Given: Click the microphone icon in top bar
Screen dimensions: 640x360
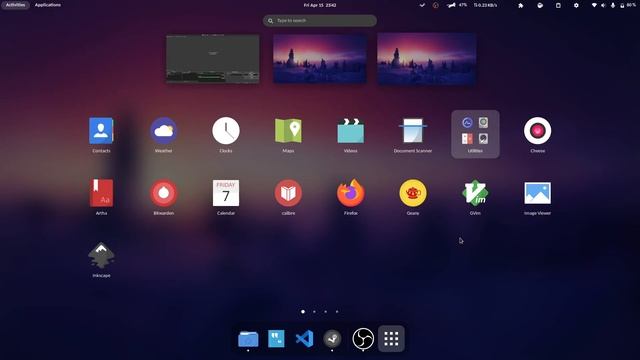Looking at the screenshot, I should (x=613, y=5).
